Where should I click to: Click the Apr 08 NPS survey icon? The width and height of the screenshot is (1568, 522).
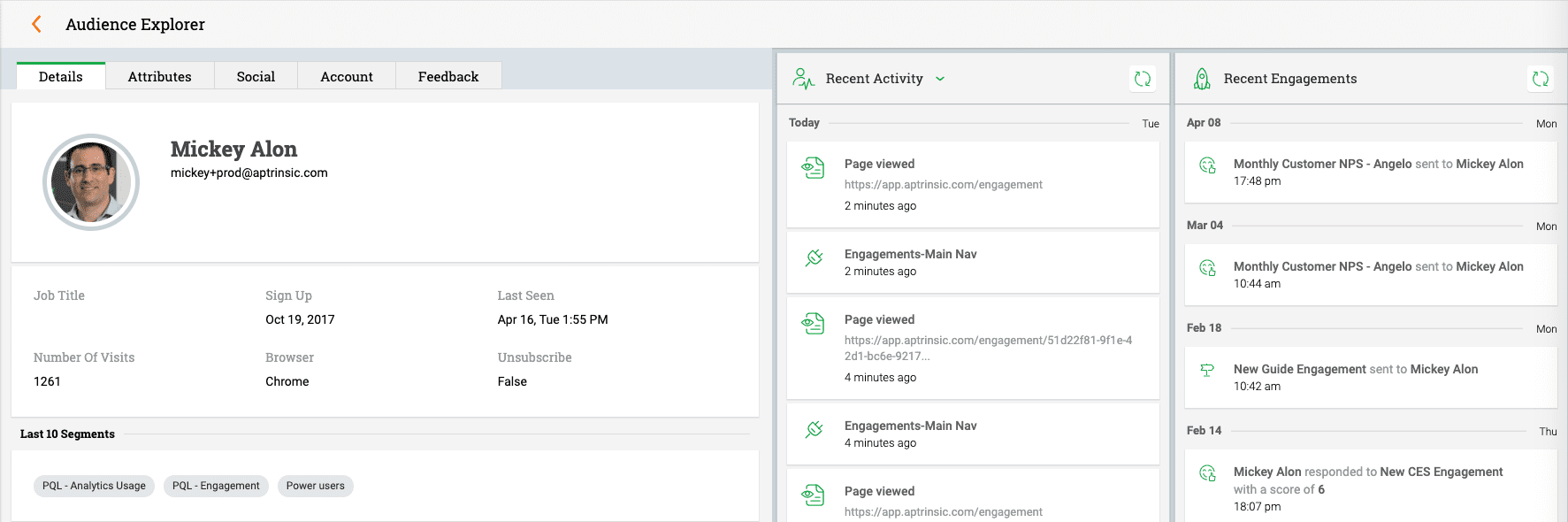click(x=1207, y=165)
